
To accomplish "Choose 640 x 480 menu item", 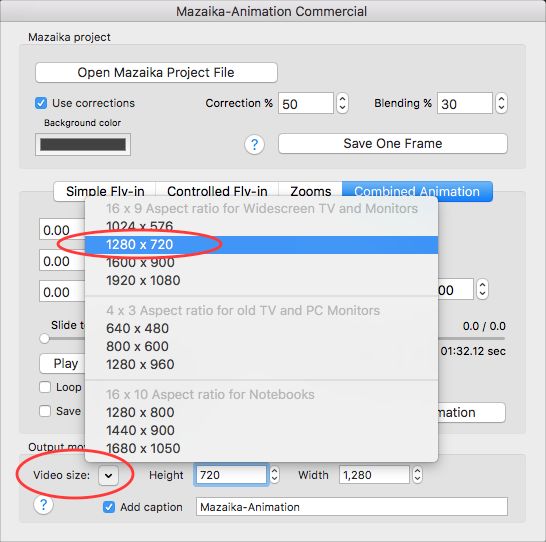I will tap(262, 328).
